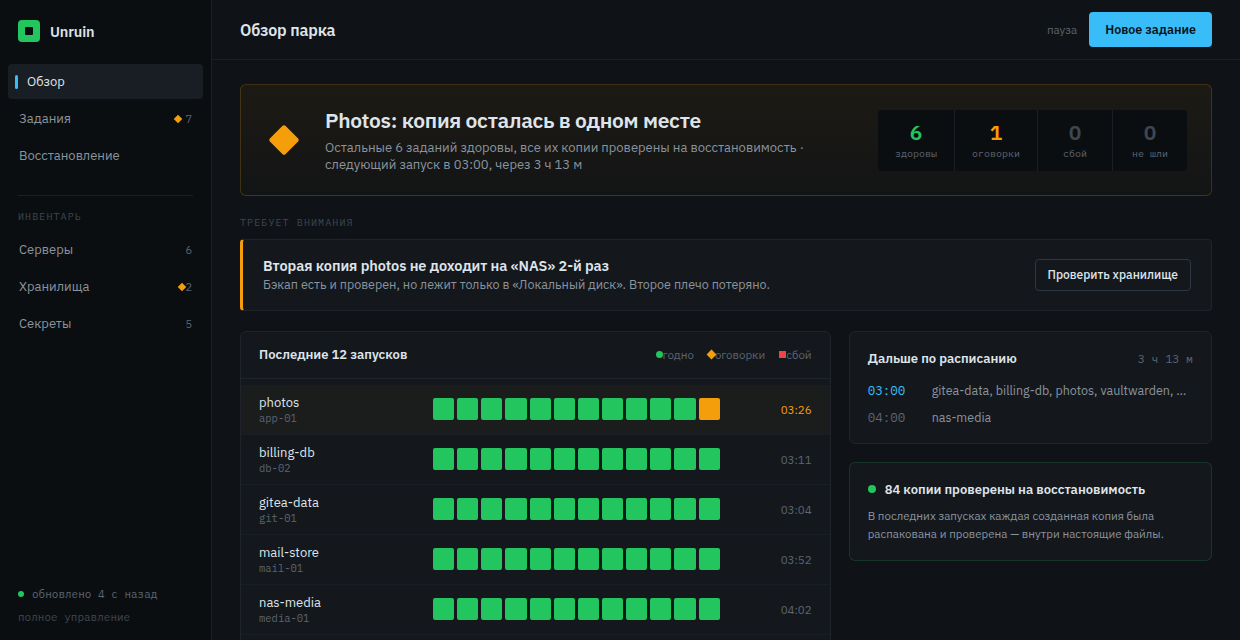Click the 03:04 run time for gitea-data

(796, 510)
